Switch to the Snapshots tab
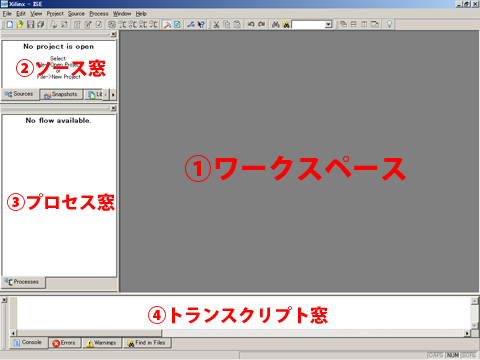This screenshot has width=480, height=360. click(x=61, y=95)
